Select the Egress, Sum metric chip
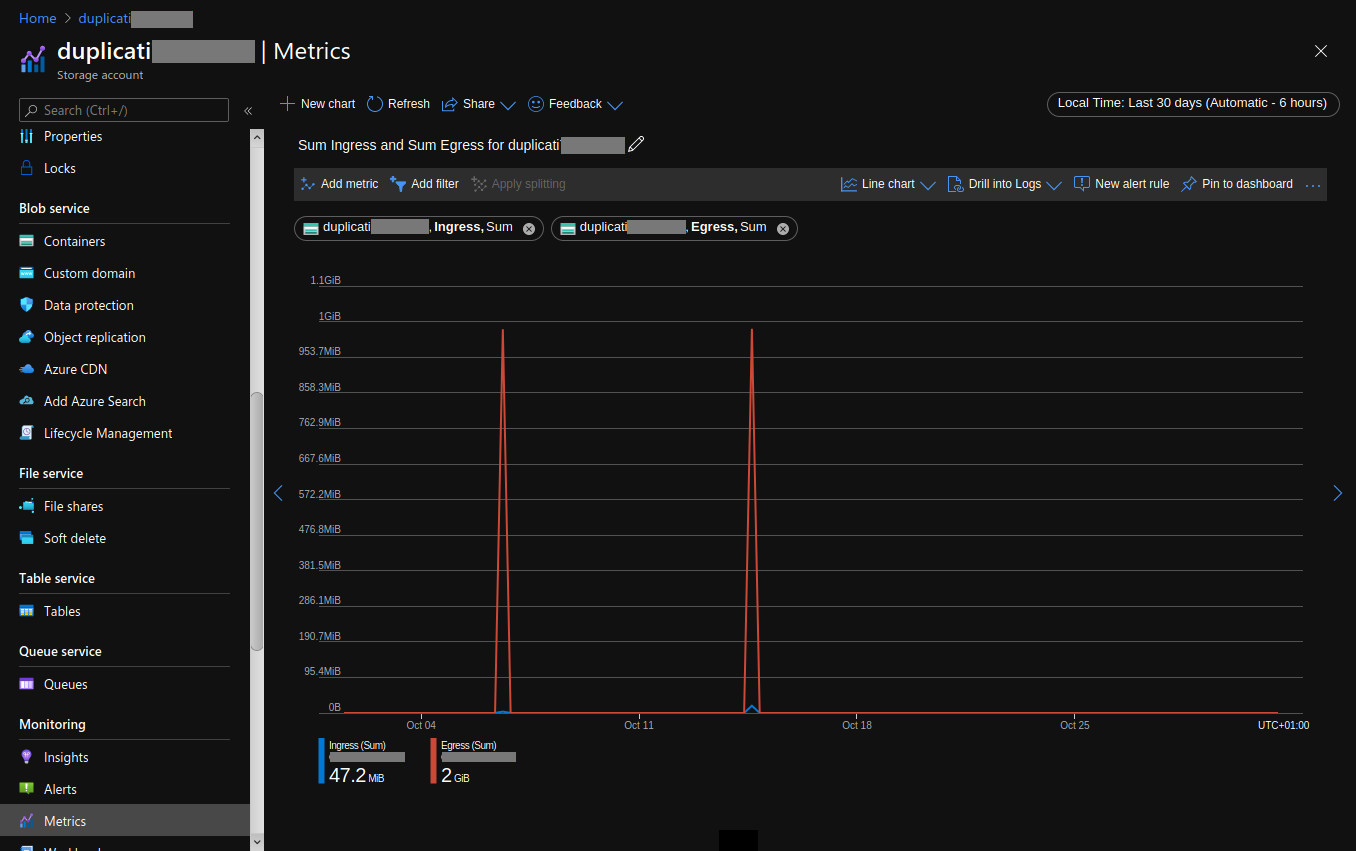The width and height of the screenshot is (1356, 851). (x=674, y=228)
